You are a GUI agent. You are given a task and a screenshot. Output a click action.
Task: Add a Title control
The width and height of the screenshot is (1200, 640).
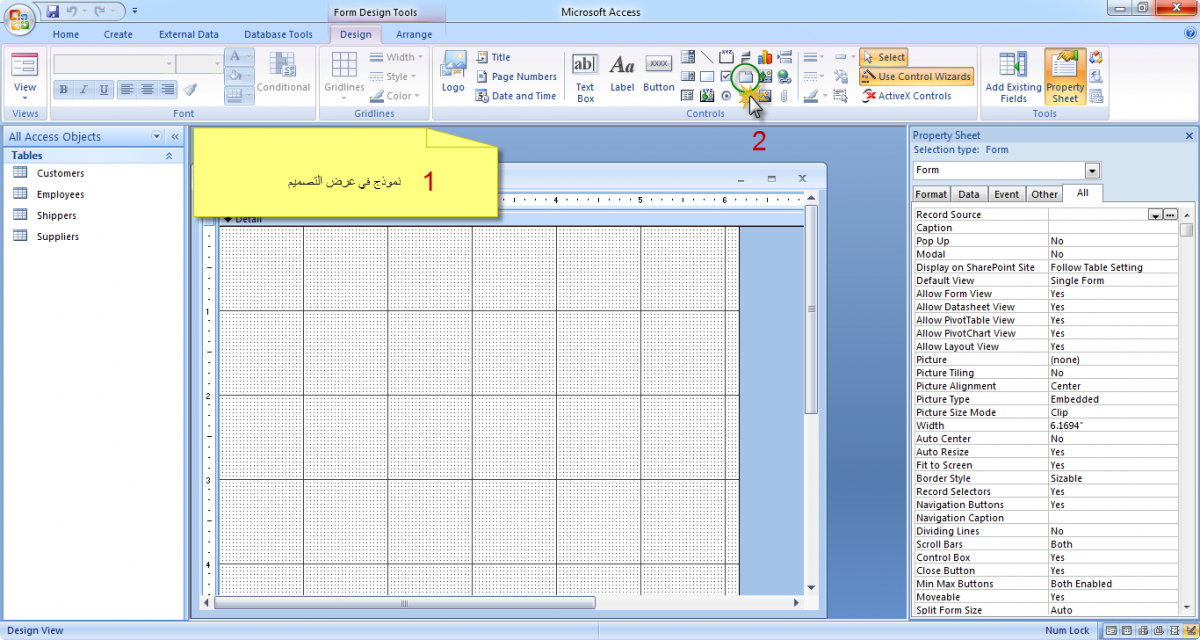[494, 57]
